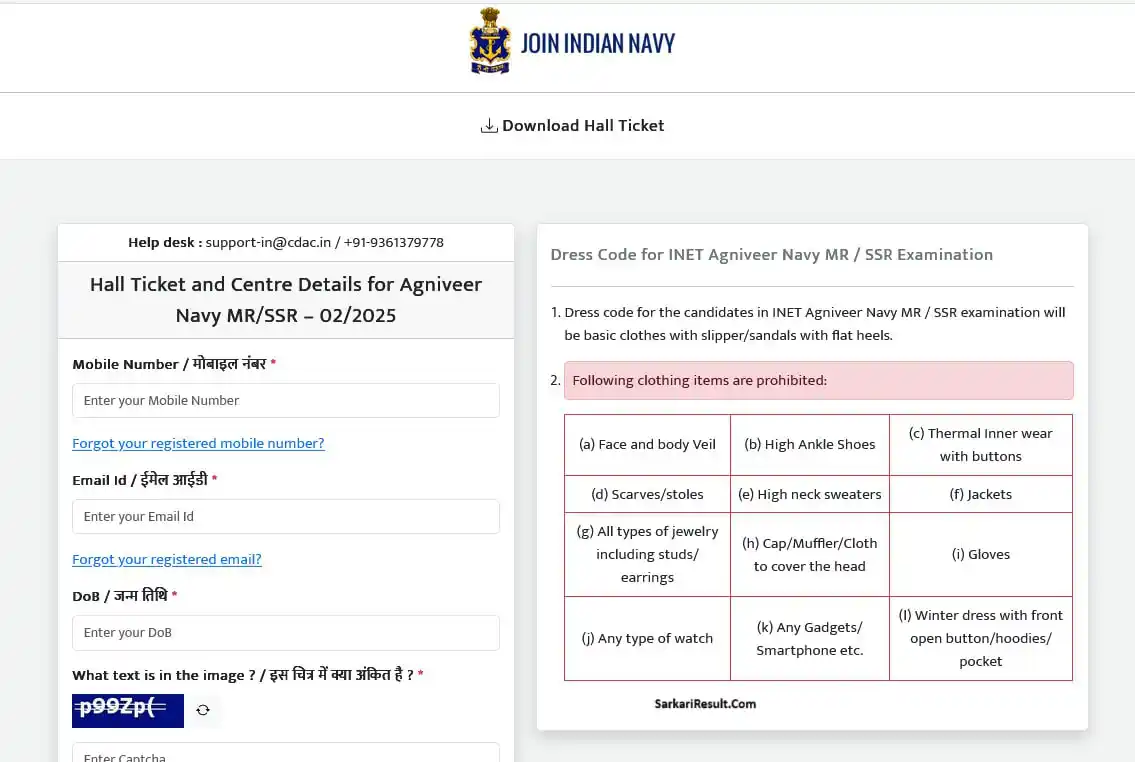Select the '(g) All types of jewelry' cell

[x=647, y=554]
